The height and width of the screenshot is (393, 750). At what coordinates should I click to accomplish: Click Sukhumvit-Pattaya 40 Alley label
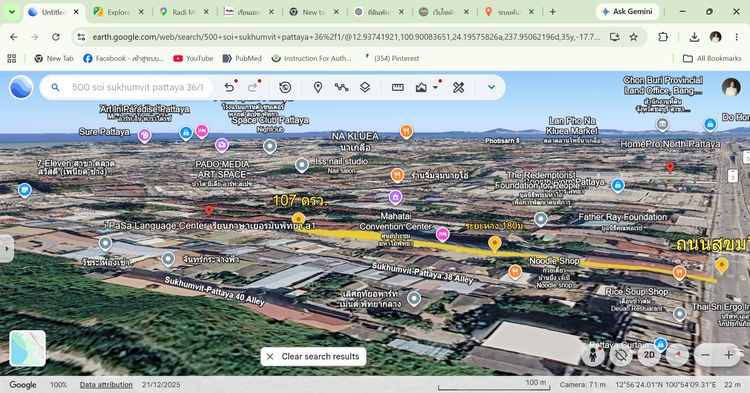coord(214,291)
